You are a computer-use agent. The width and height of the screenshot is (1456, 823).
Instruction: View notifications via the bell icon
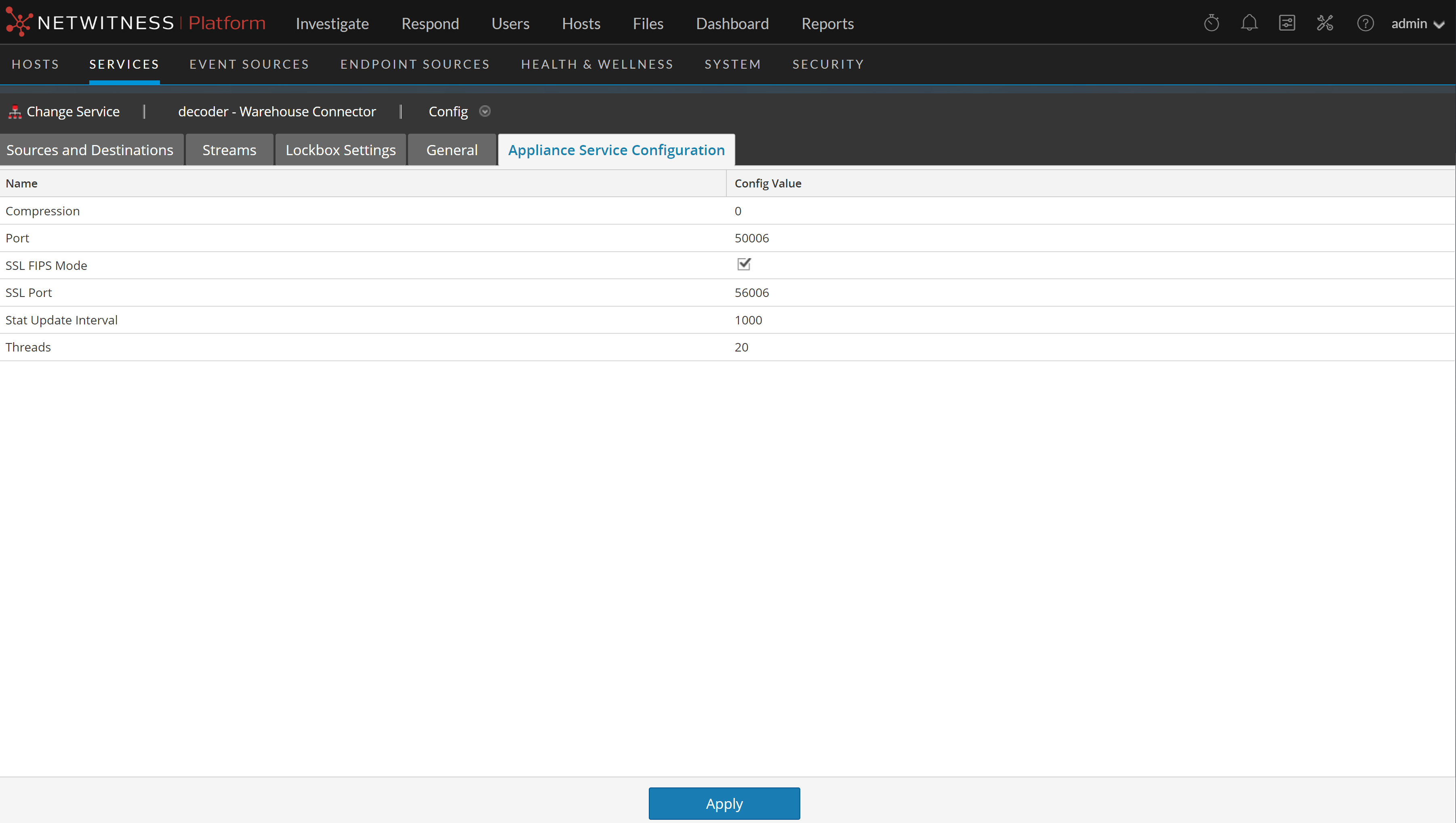tap(1249, 23)
